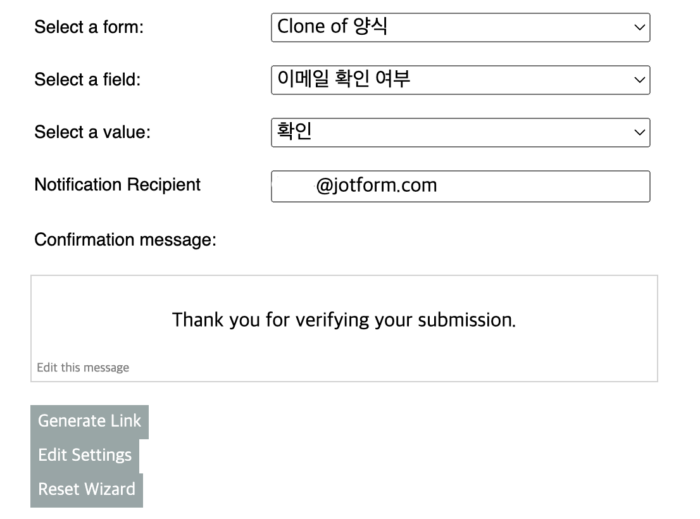Open Edit Settings
Screen dimensions: 700x519
(x=85, y=455)
